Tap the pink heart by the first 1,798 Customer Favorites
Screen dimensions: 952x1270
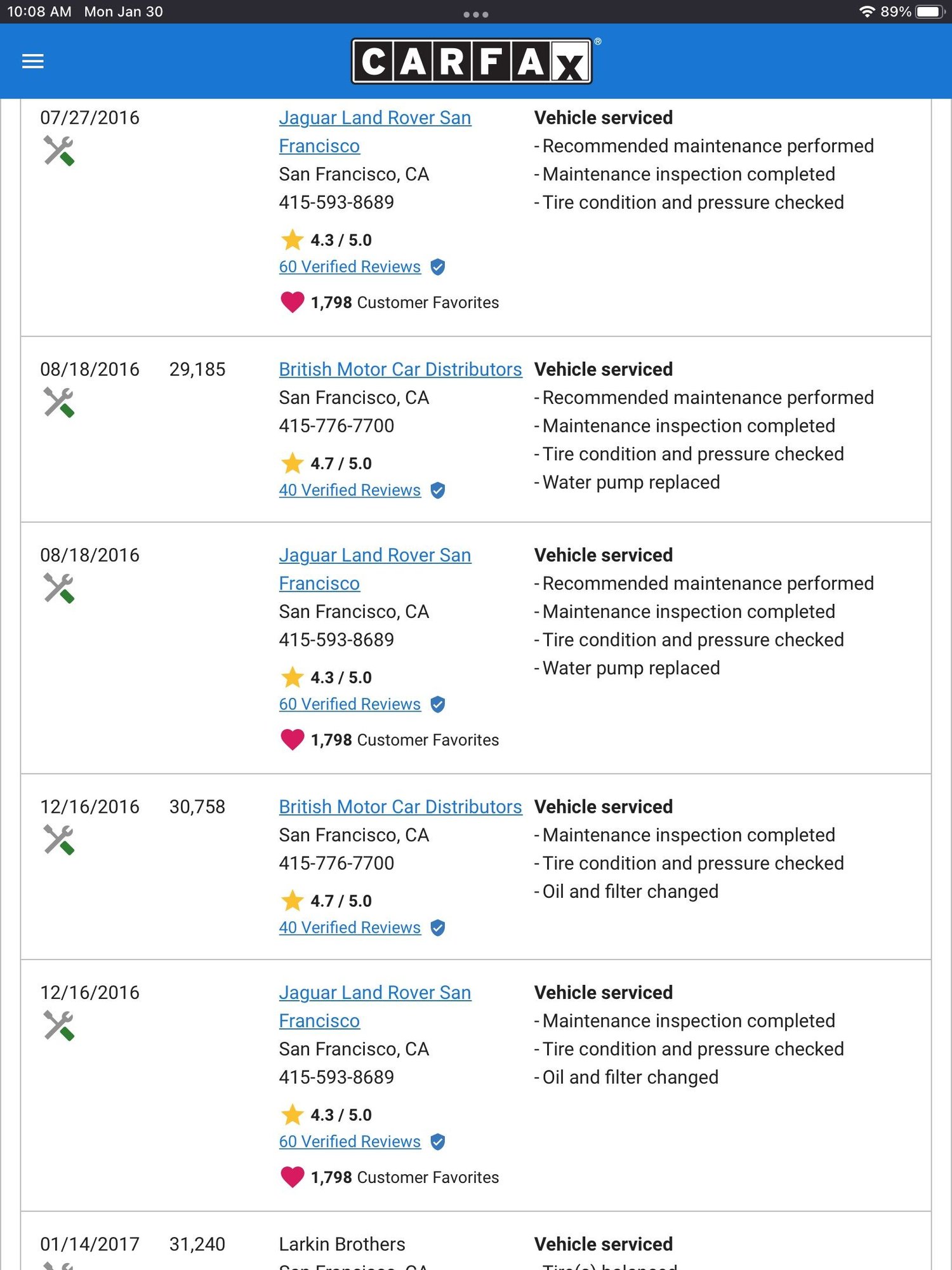(293, 302)
